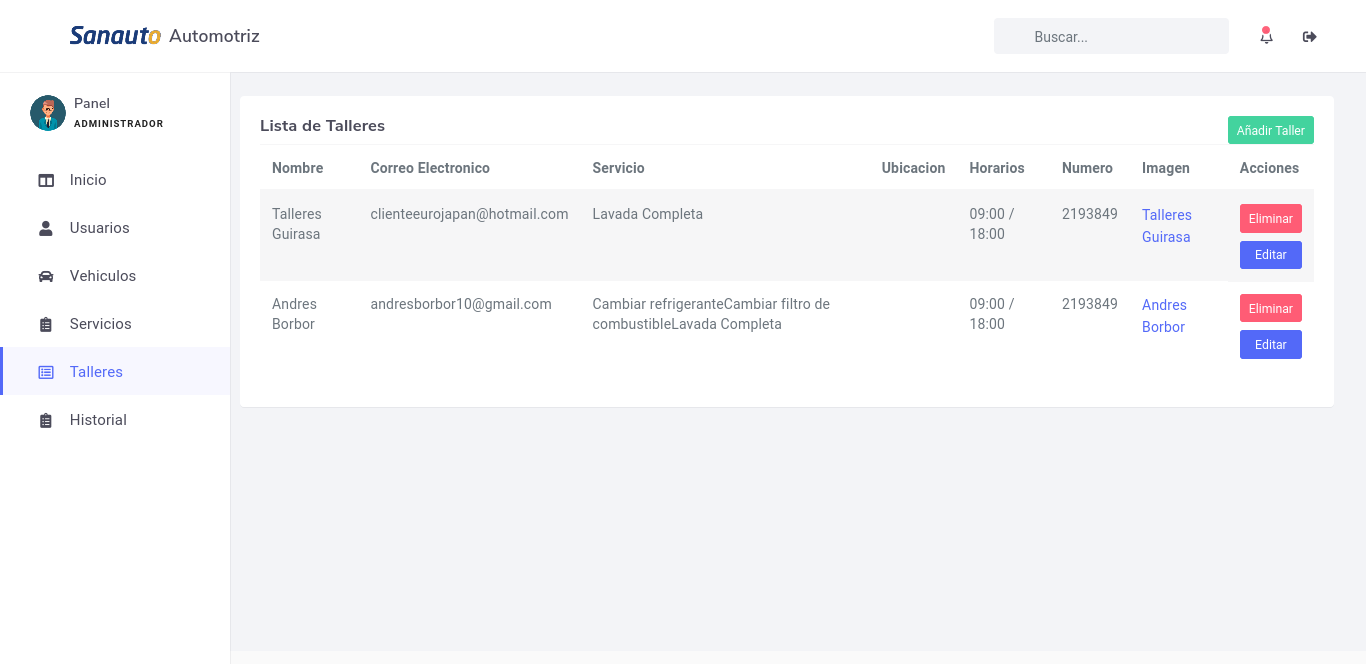Click the Numero column header
The width and height of the screenshot is (1366, 664).
click(x=1087, y=168)
